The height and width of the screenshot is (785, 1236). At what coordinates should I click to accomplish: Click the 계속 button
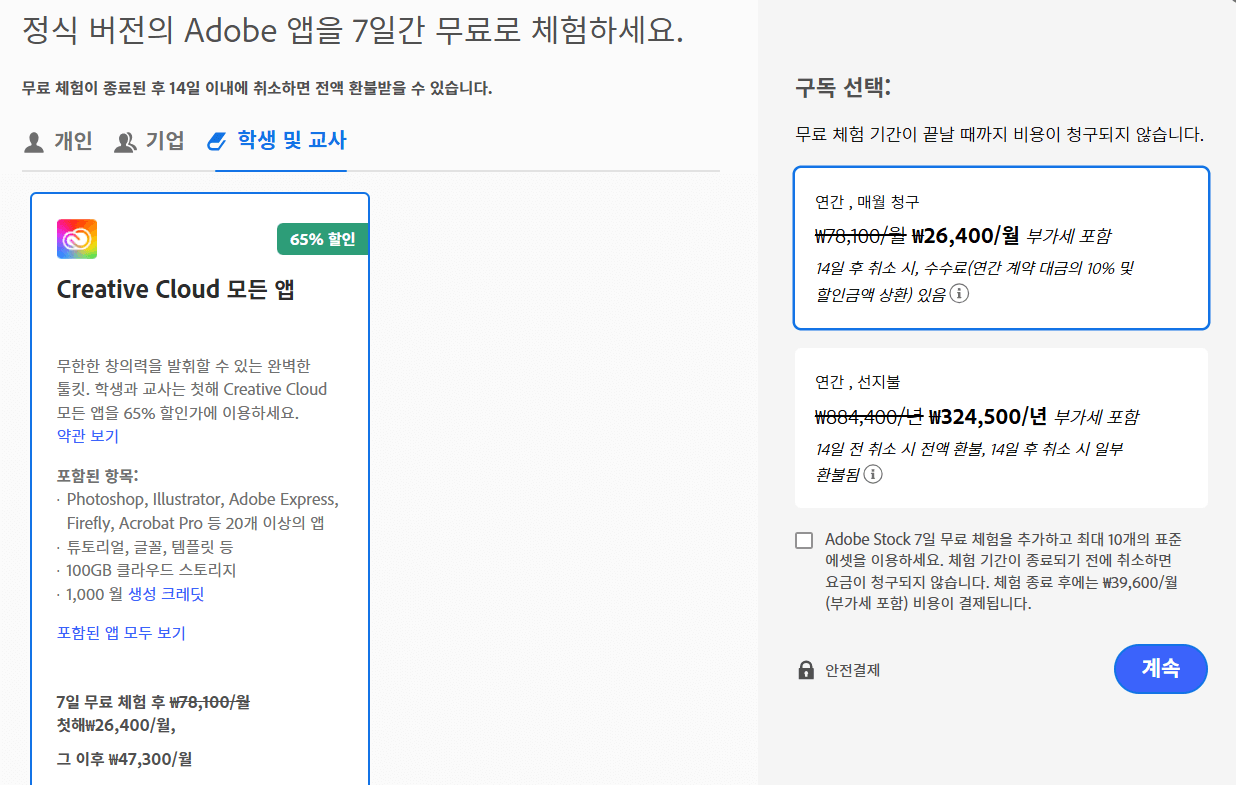point(1160,668)
